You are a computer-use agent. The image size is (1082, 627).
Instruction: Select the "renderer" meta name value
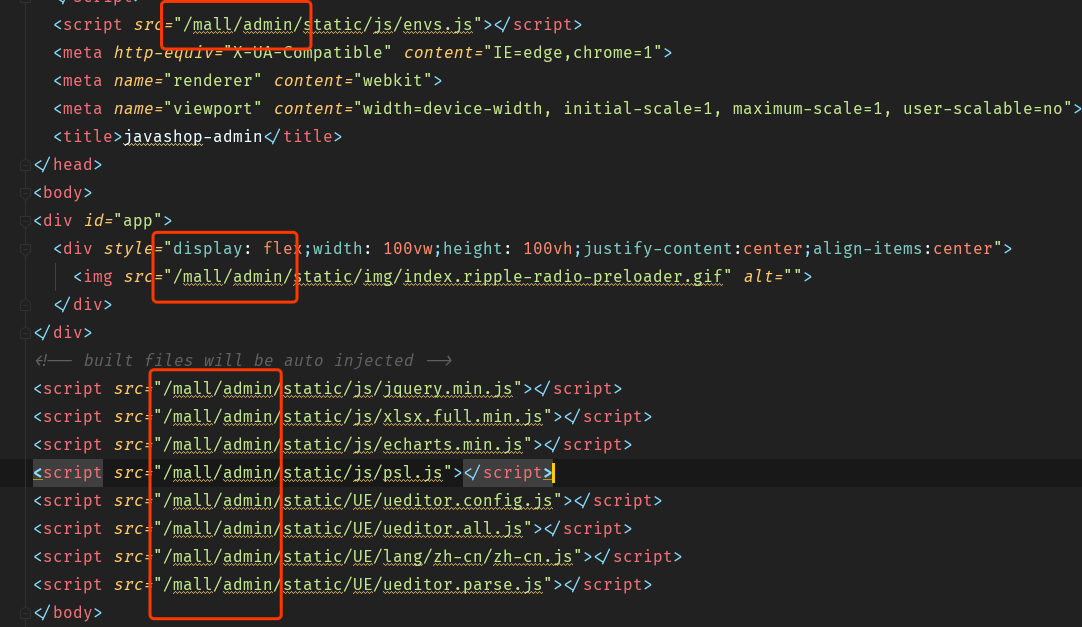[x=213, y=81]
